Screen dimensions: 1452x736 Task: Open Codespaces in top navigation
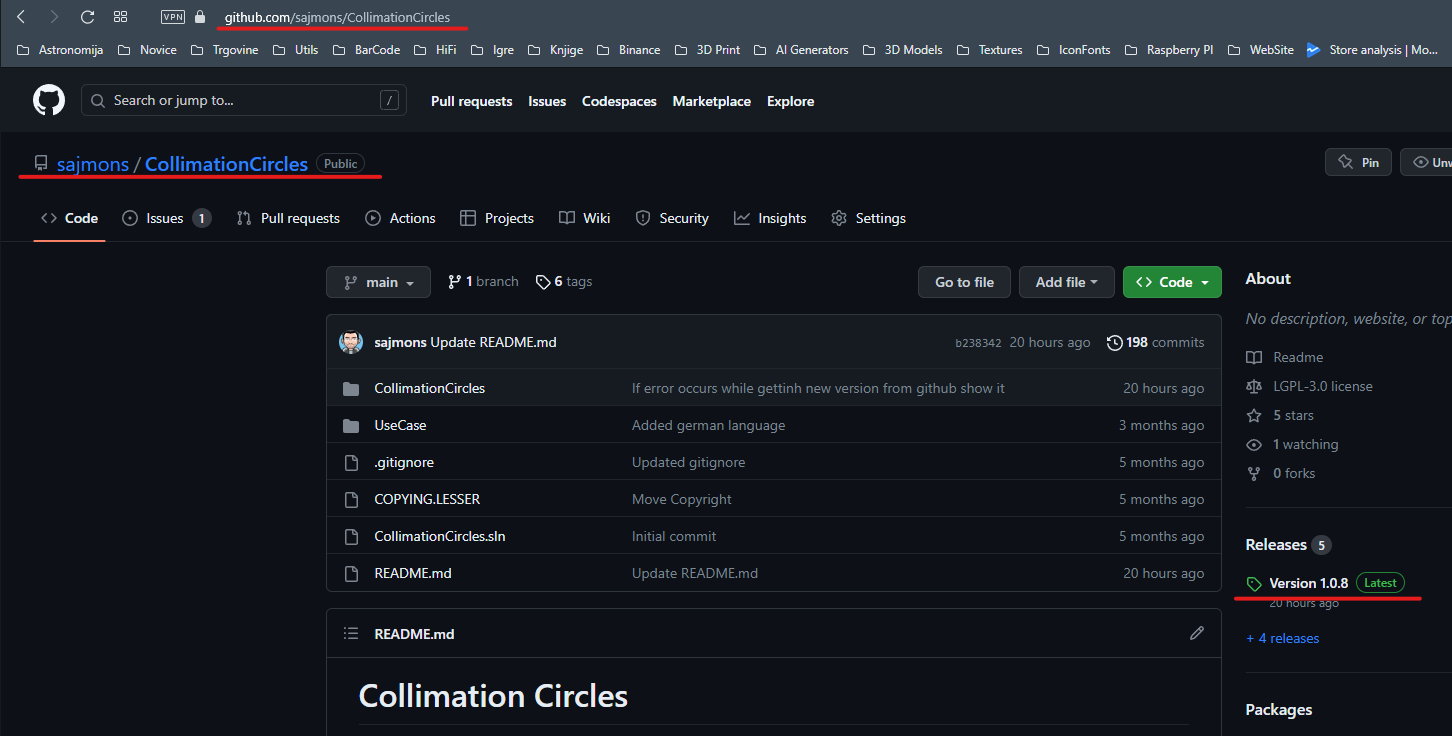pos(619,101)
